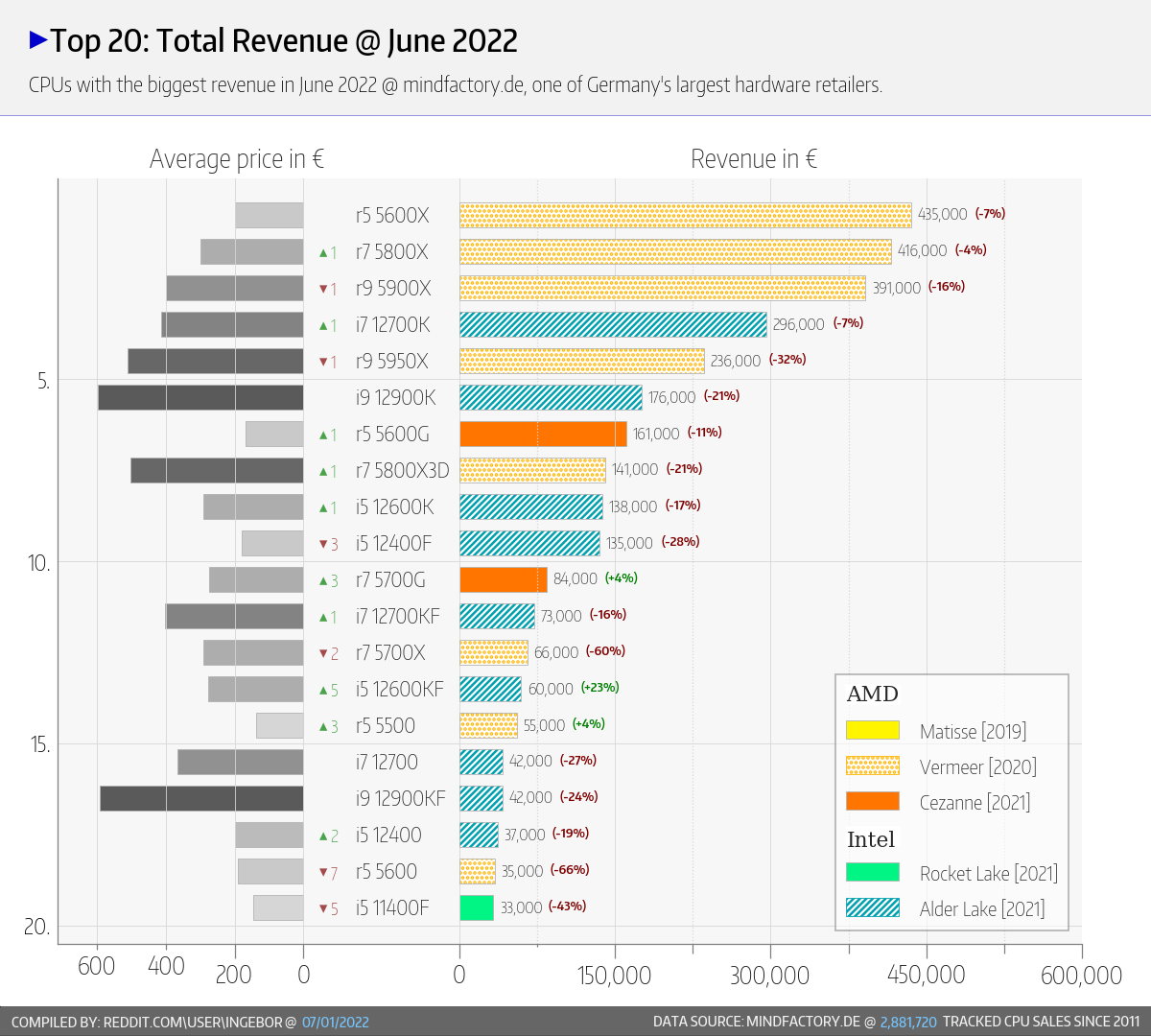Click the green up arrow beside i5 12600KF
This screenshot has width=1151, height=1036.
(x=324, y=691)
